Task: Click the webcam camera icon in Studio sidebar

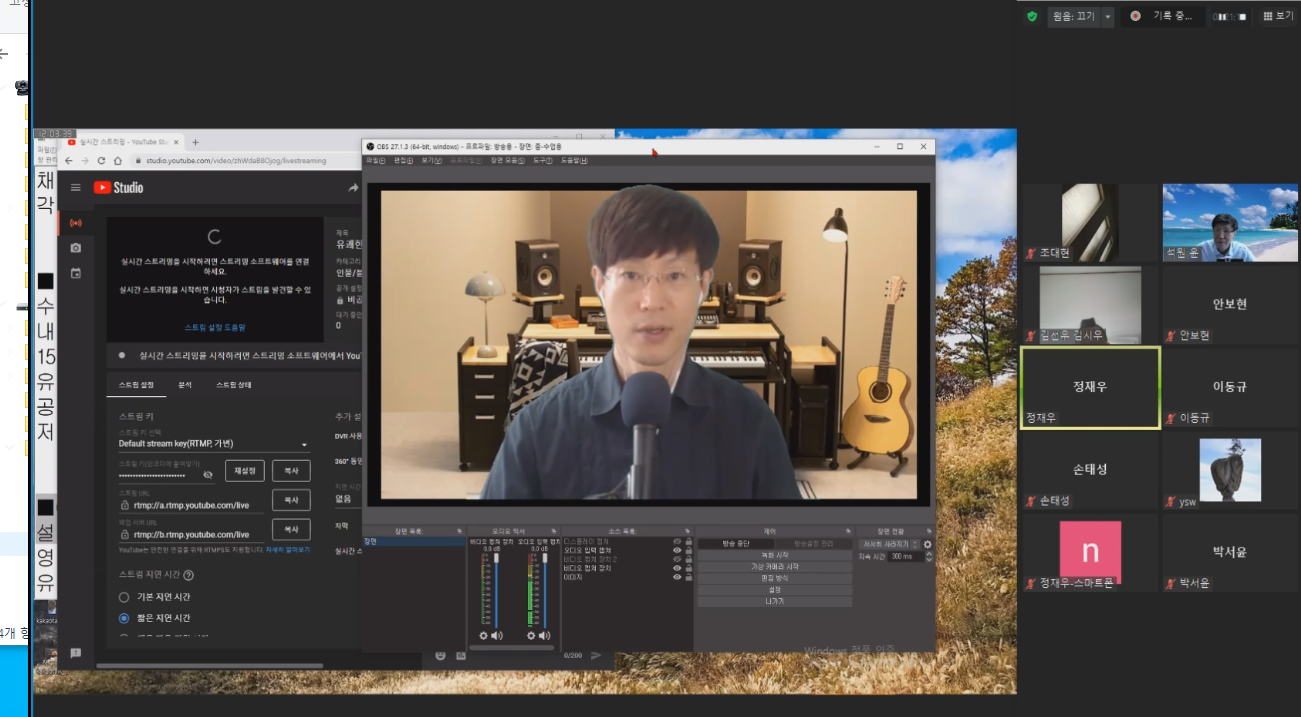Action: pyautogui.click(x=75, y=248)
